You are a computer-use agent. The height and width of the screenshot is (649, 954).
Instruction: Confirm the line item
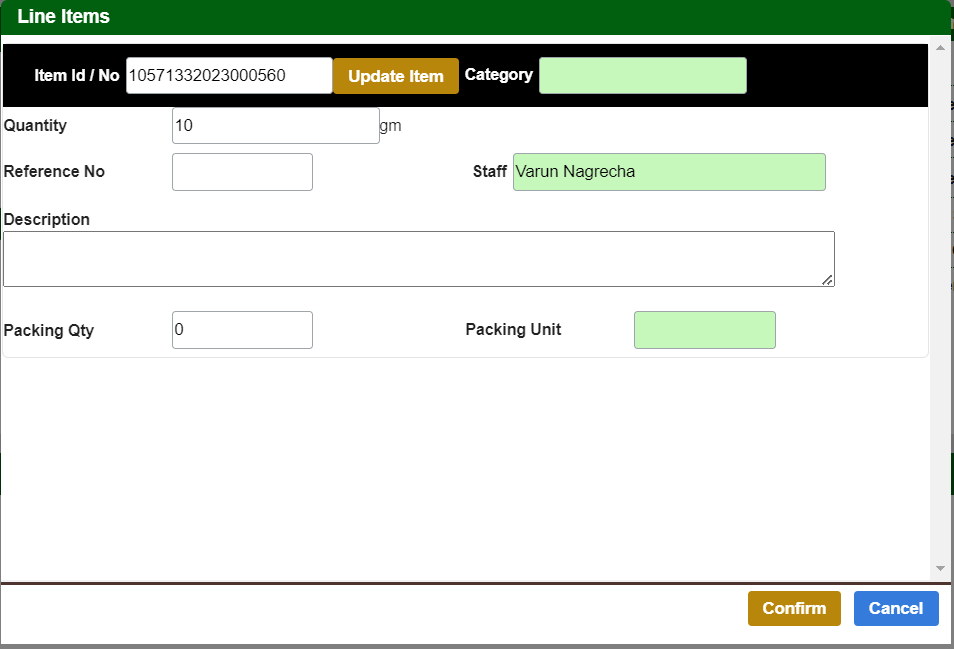pos(793,608)
